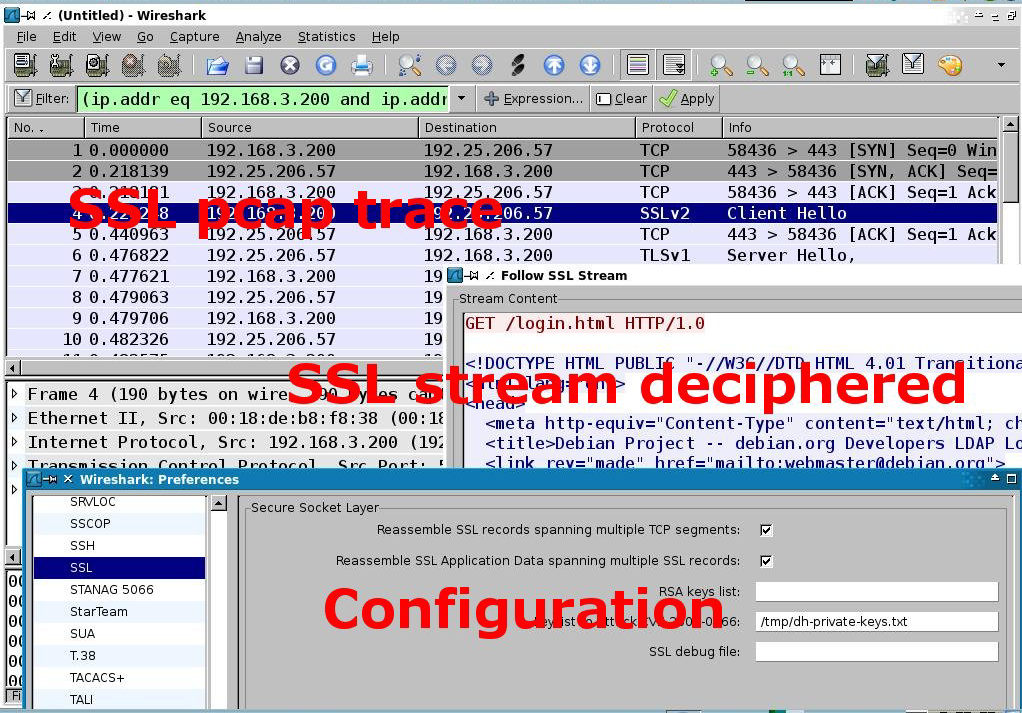Expand Transmission Control Protocol tree node

click(14, 465)
